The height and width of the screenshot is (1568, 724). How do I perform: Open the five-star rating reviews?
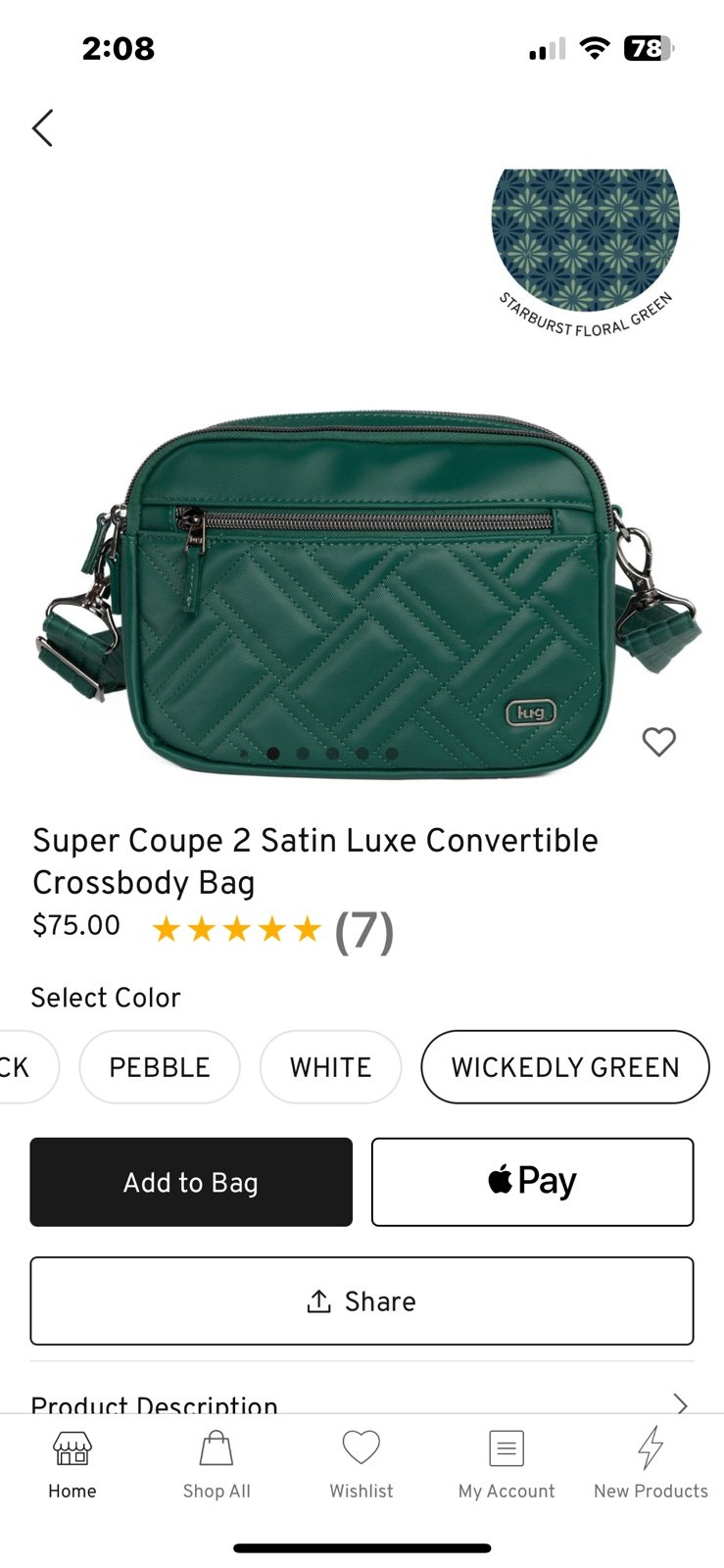(x=236, y=929)
